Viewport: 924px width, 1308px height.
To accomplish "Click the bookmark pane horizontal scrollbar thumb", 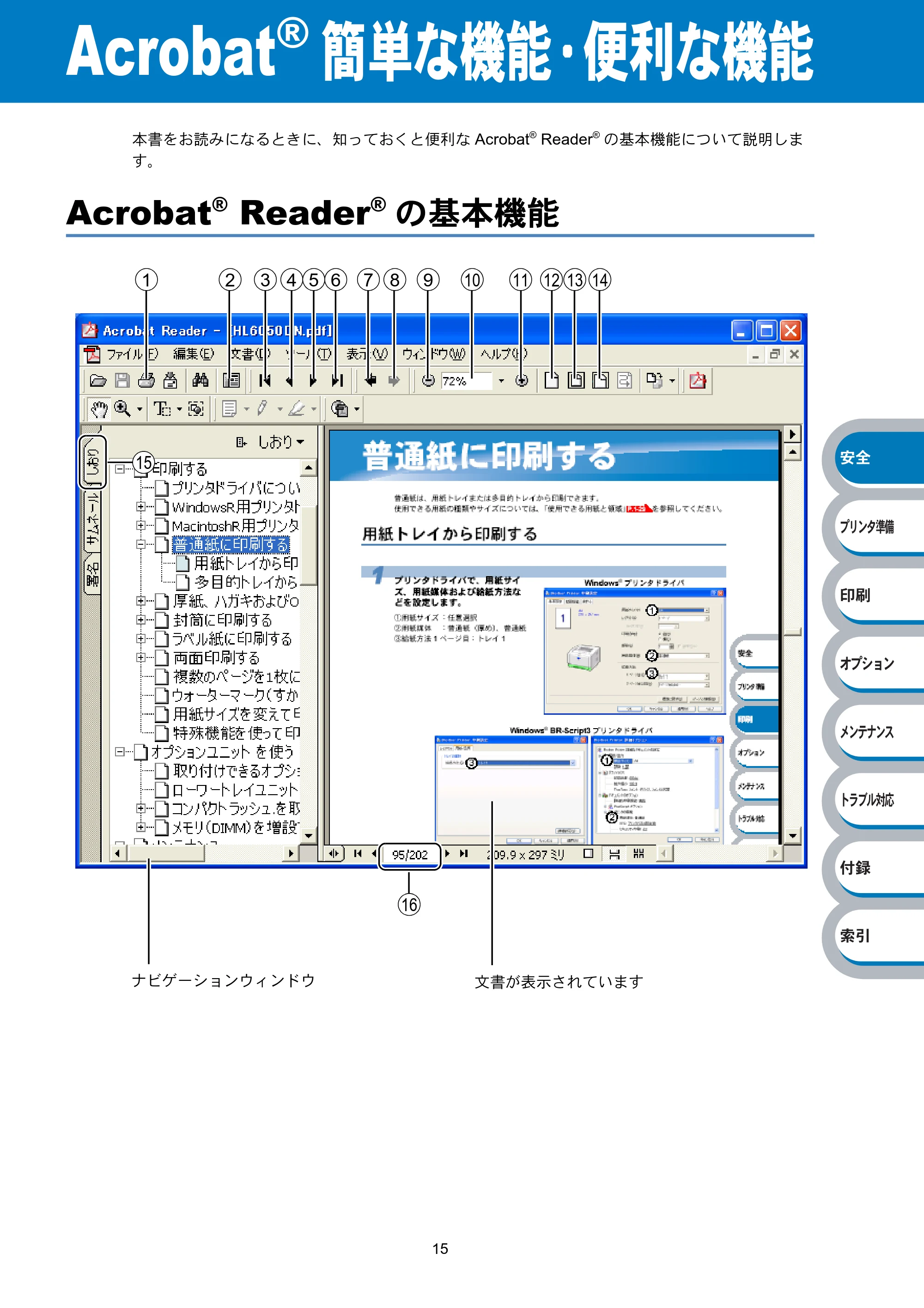I will tap(166, 853).
